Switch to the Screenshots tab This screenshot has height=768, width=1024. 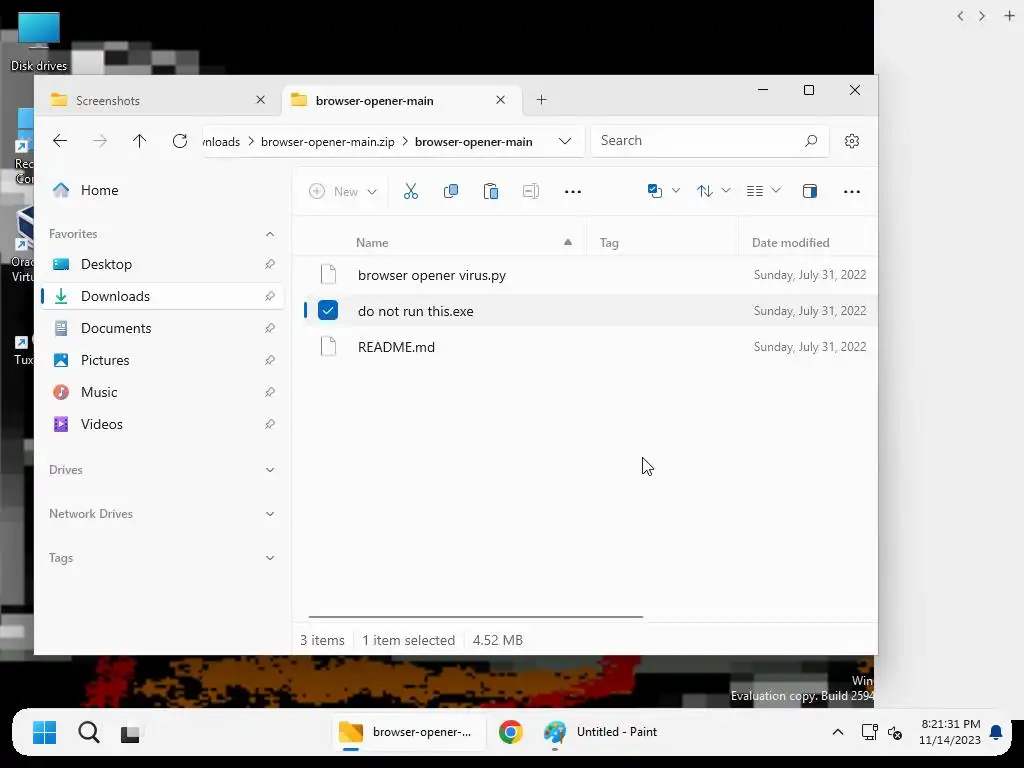[x=159, y=100]
